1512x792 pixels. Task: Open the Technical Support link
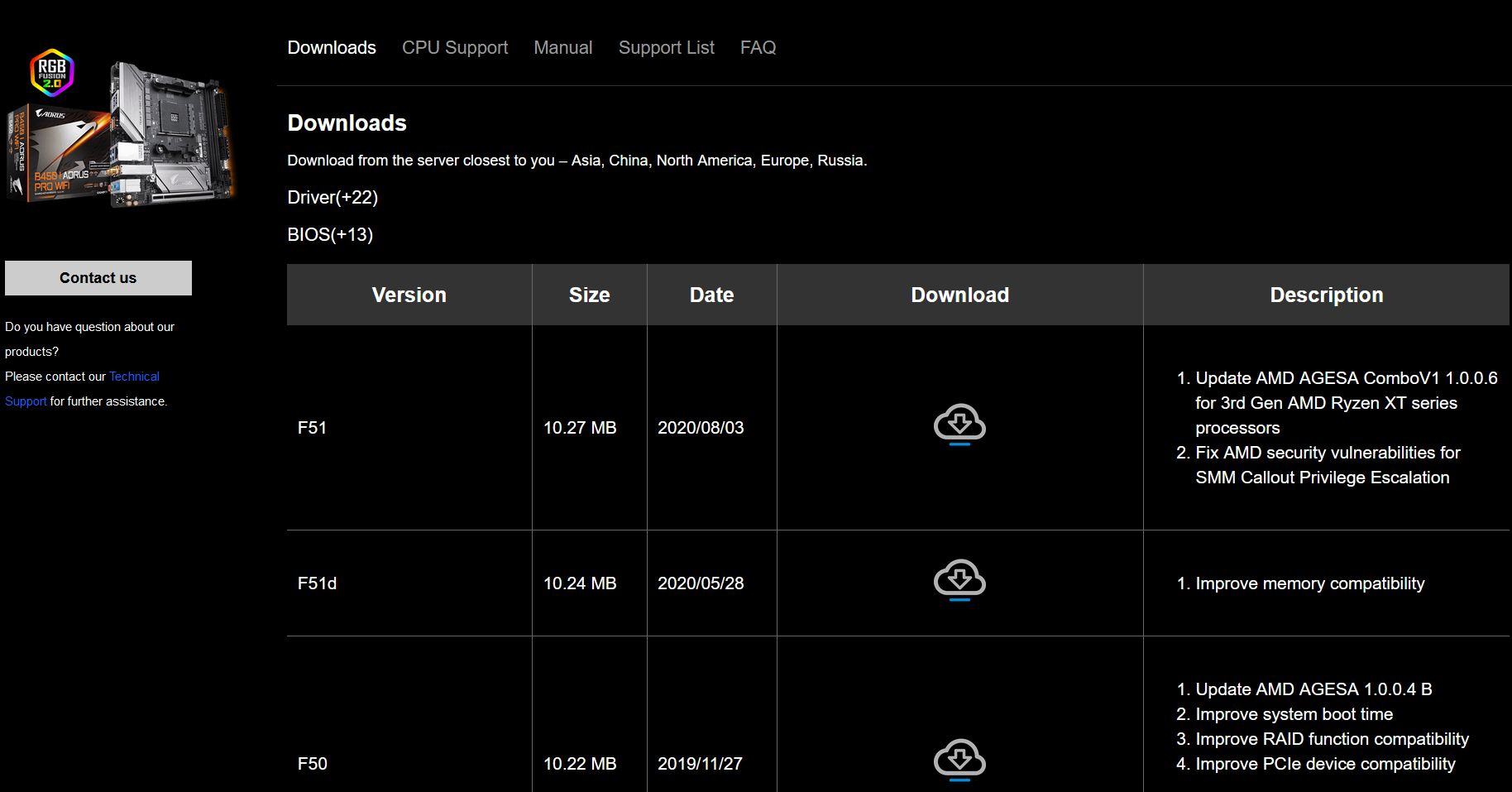point(82,389)
